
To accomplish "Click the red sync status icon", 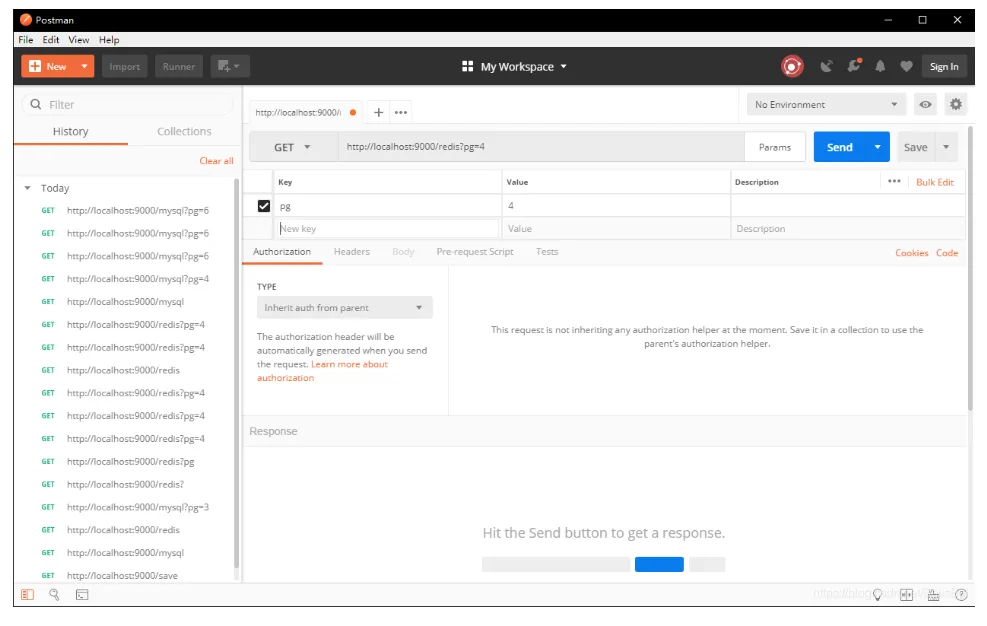I will pos(792,66).
